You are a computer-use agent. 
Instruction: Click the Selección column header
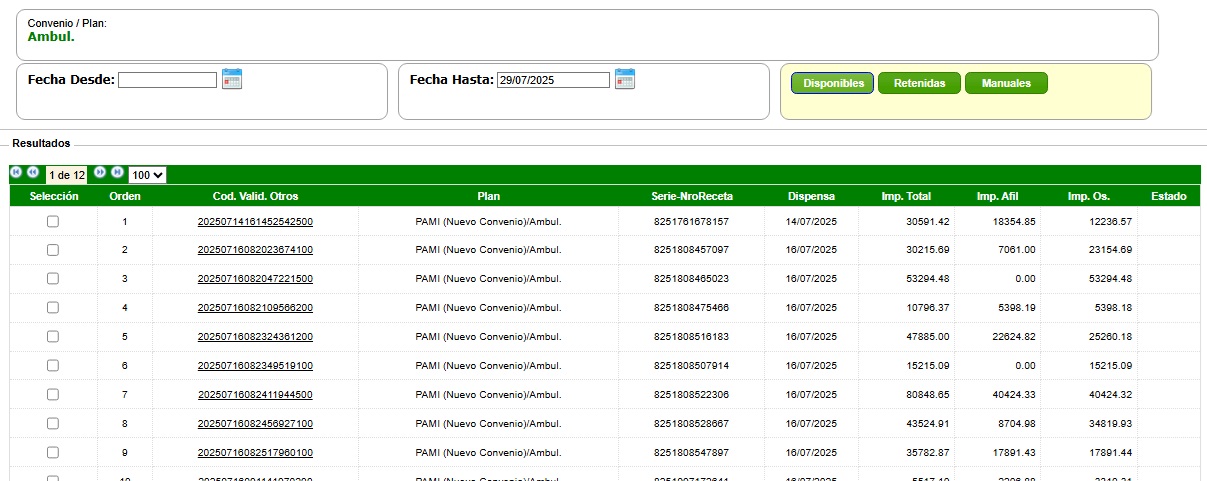[54, 196]
